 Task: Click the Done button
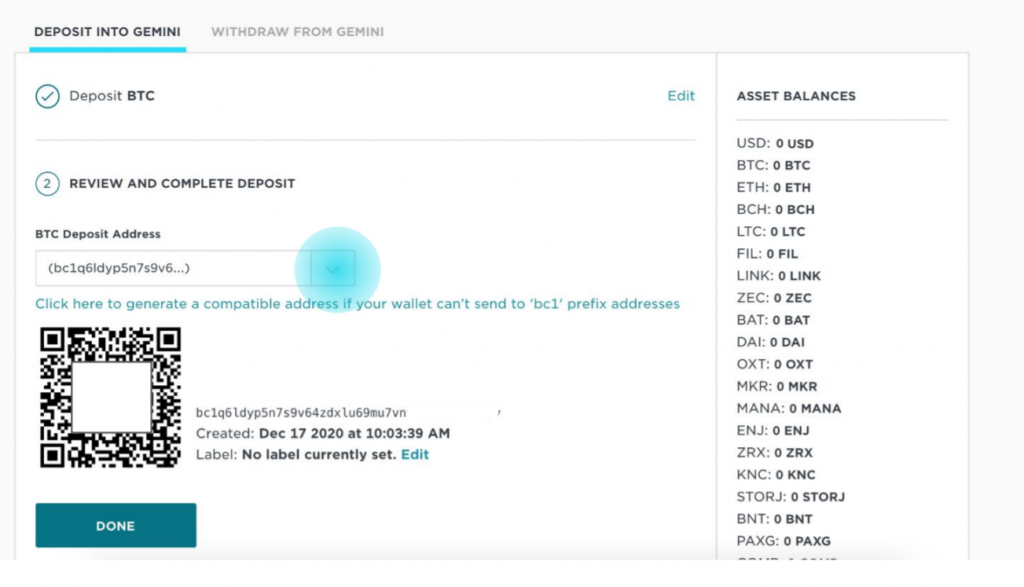click(x=116, y=526)
